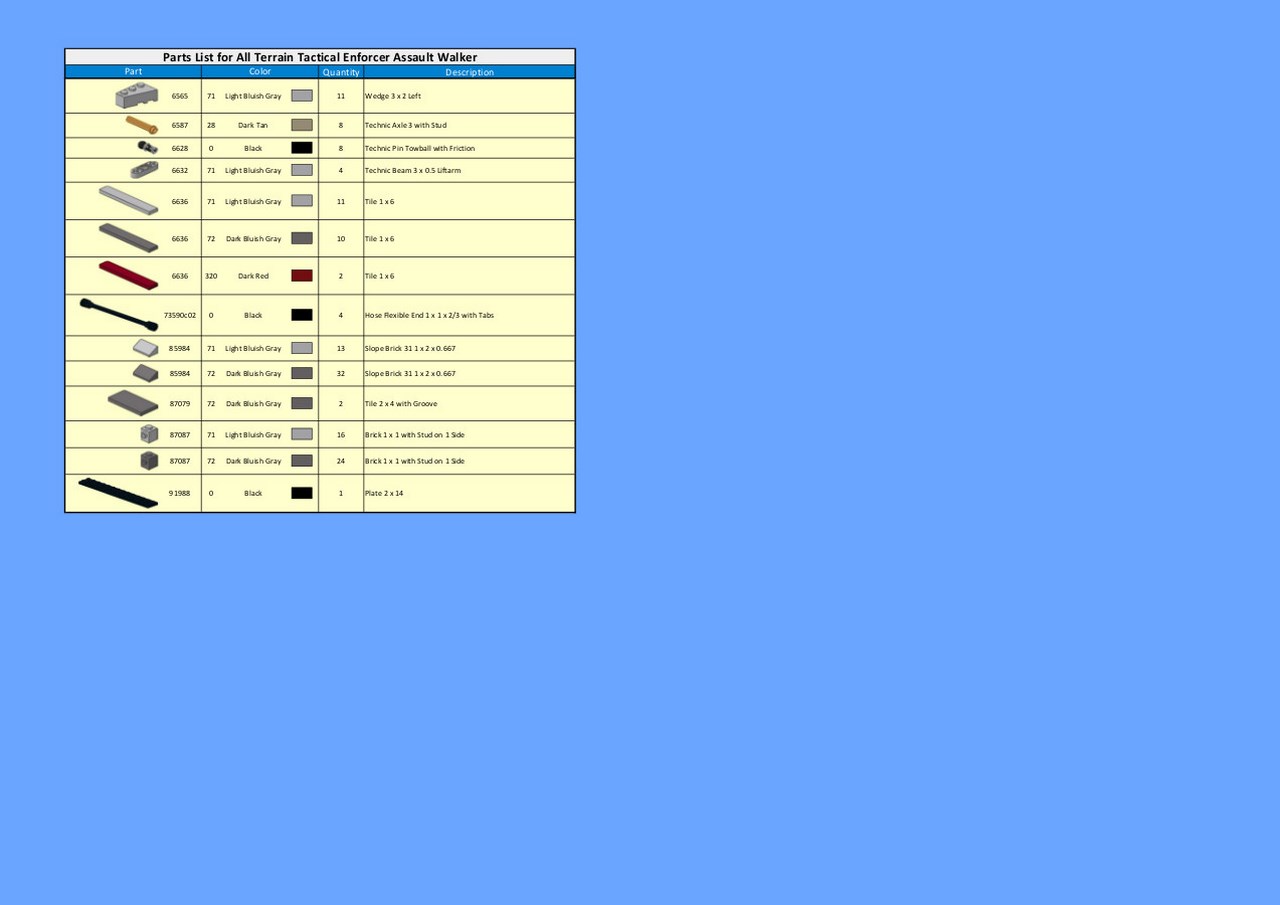Click 'Technic Beam 3 x 0.5 Liftarm' description
Screen dimensions: 1280x905
(413, 170)
